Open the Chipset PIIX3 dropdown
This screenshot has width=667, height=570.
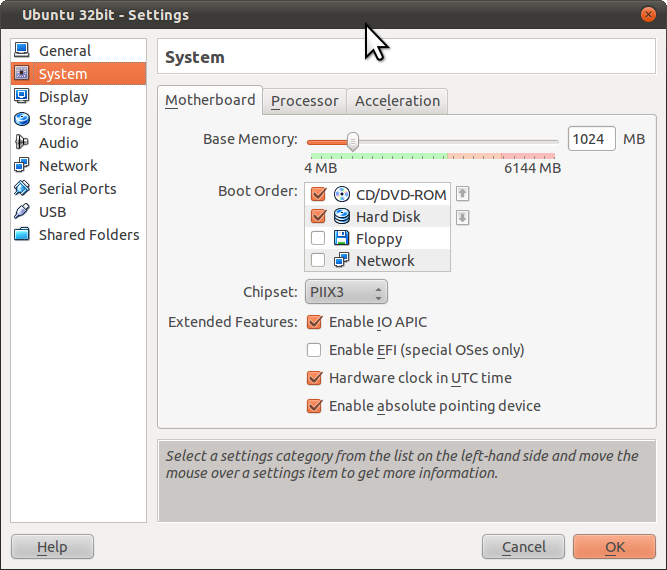pyautogui.click(x=346, y=292)
